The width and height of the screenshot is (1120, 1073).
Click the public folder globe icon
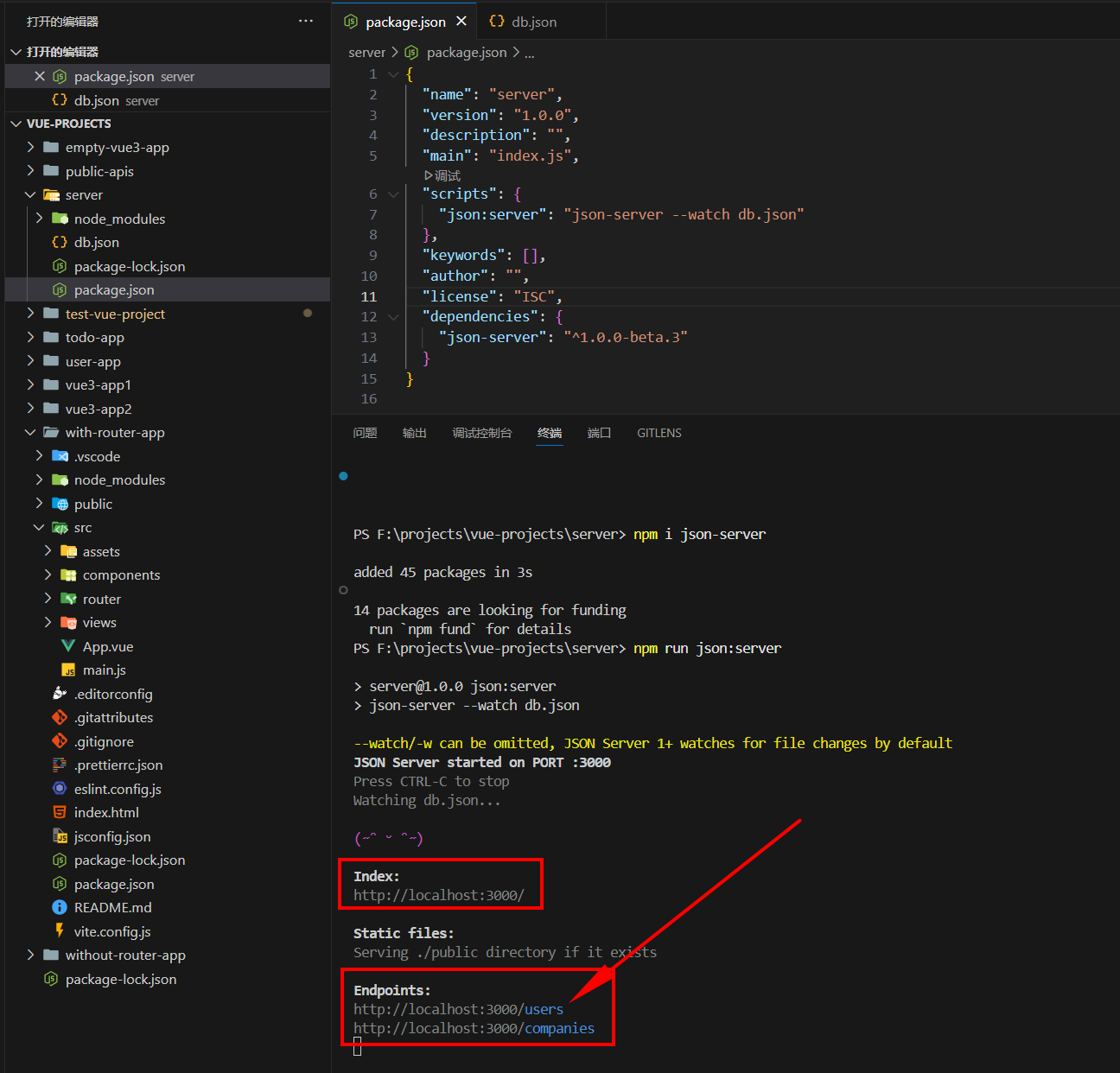point(60,504)
